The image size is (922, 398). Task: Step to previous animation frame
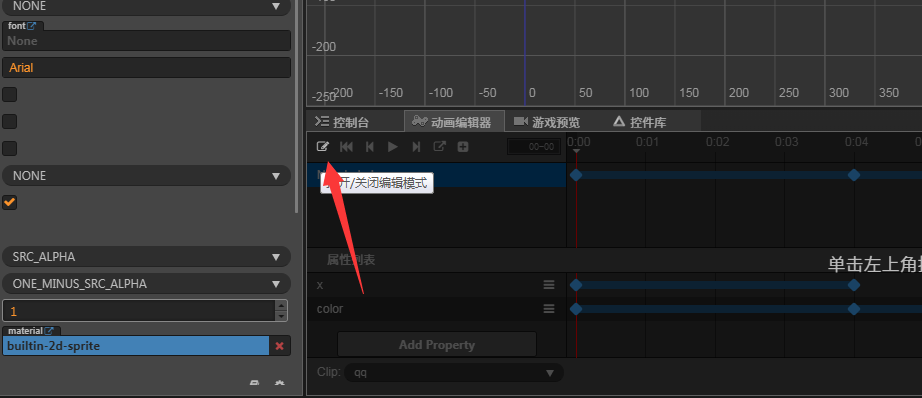click(x=370, y=147)
